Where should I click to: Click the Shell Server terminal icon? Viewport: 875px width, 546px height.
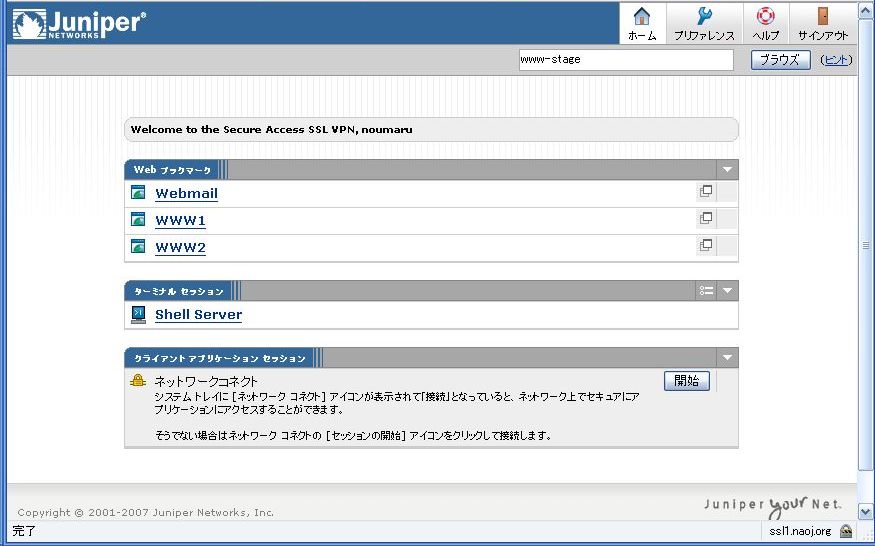pos(138,315)
